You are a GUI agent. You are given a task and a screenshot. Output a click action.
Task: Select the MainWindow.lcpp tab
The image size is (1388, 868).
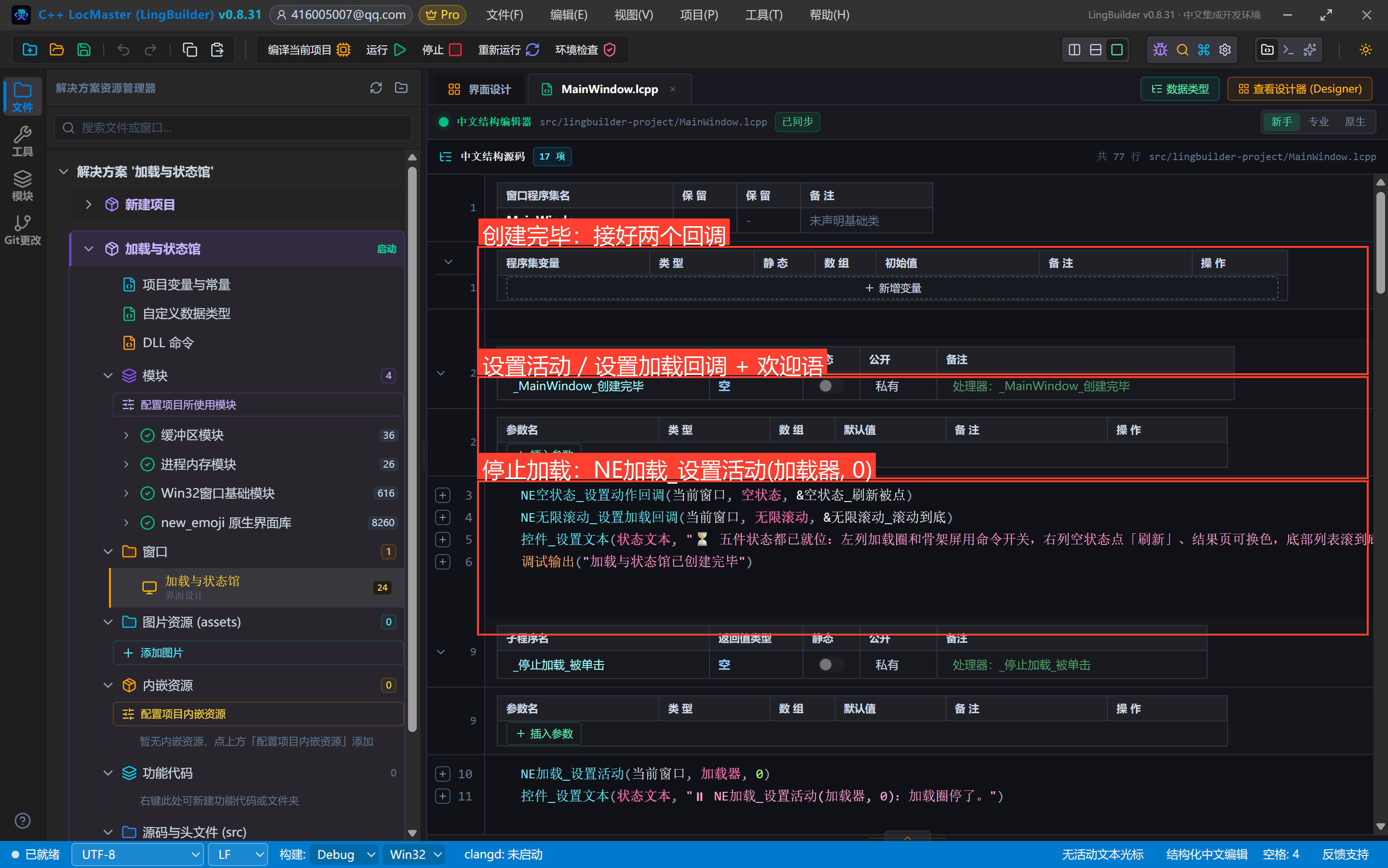pos(609,89)
